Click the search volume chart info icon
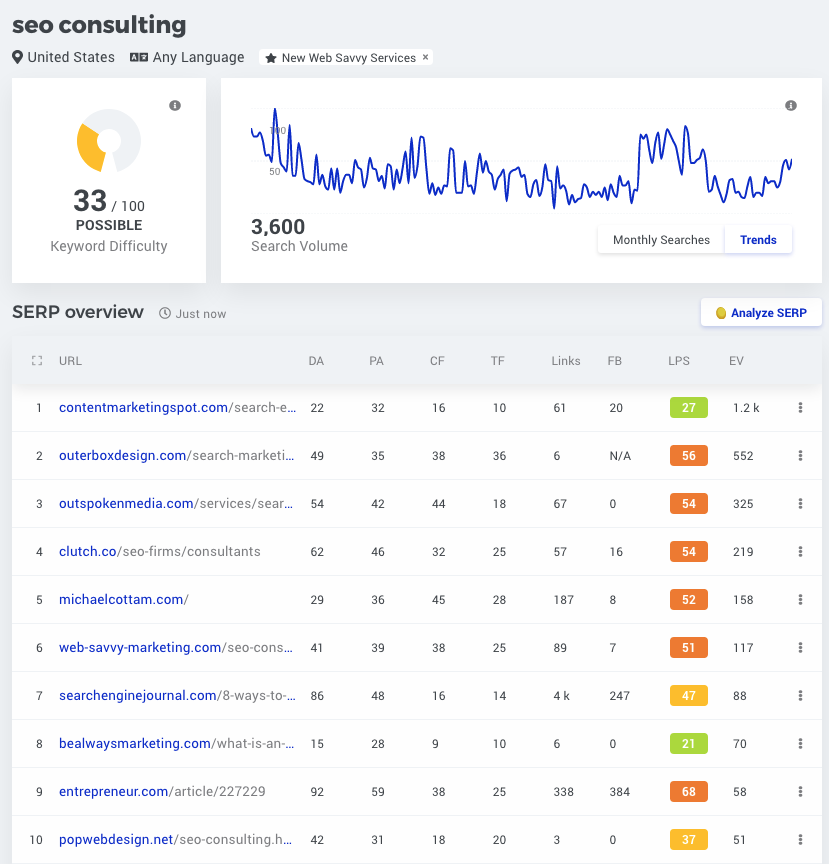Screen dimensions: 829x864 791,105
